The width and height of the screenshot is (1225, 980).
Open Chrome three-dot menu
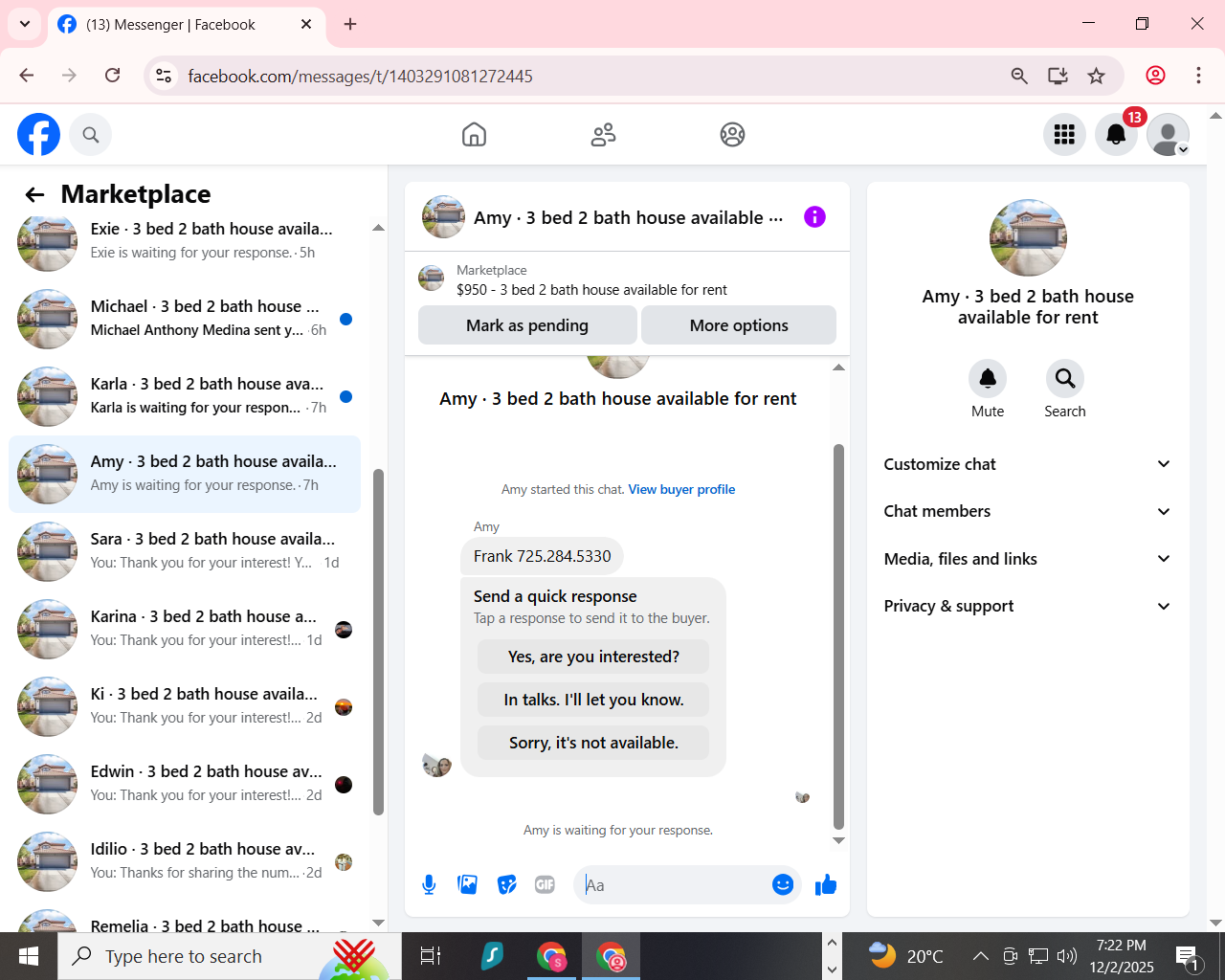[x=1198, y=76]
